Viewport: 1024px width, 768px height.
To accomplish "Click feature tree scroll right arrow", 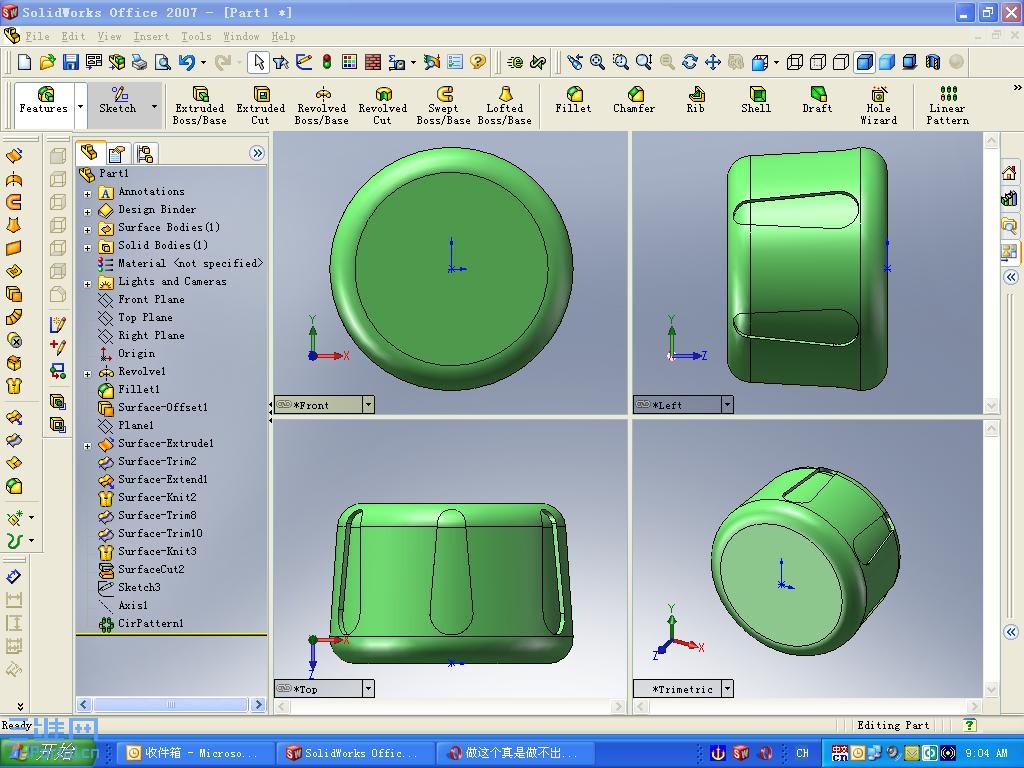I will coord(259,705).
